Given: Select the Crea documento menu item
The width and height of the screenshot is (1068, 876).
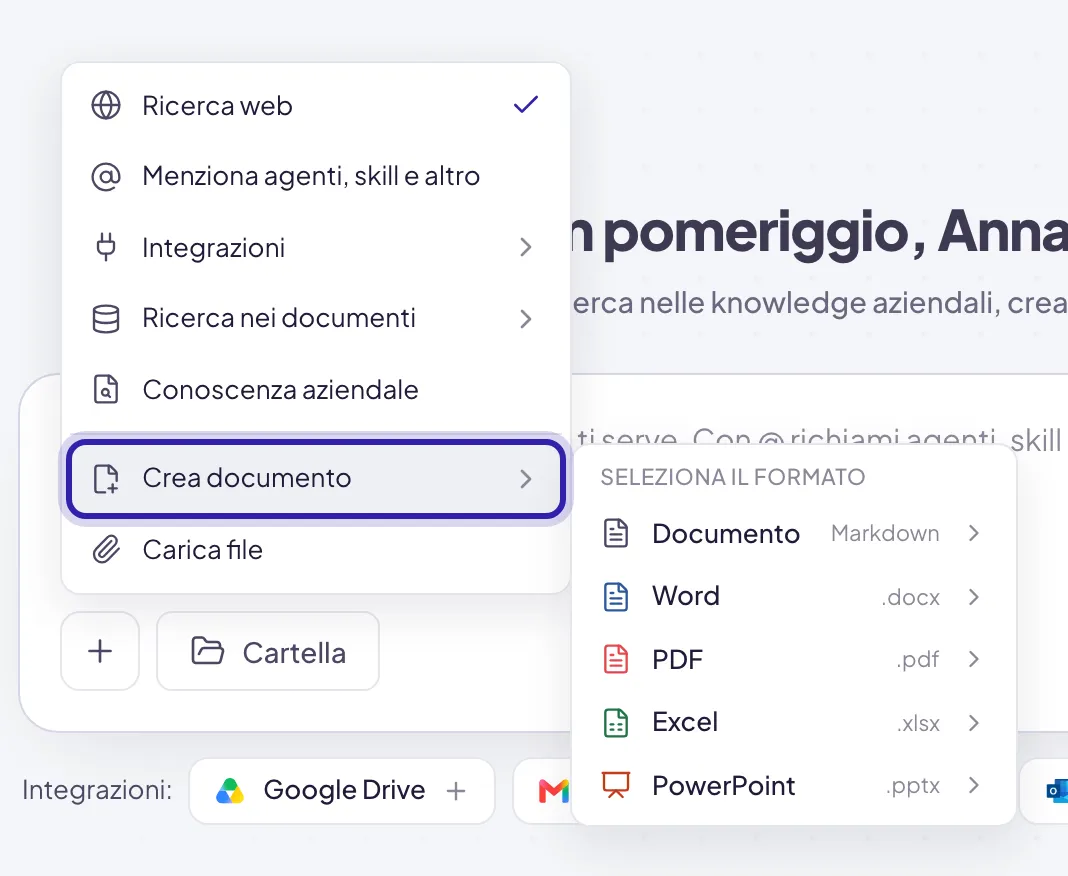Looking at the screenshot, I should tap(315, 478).
